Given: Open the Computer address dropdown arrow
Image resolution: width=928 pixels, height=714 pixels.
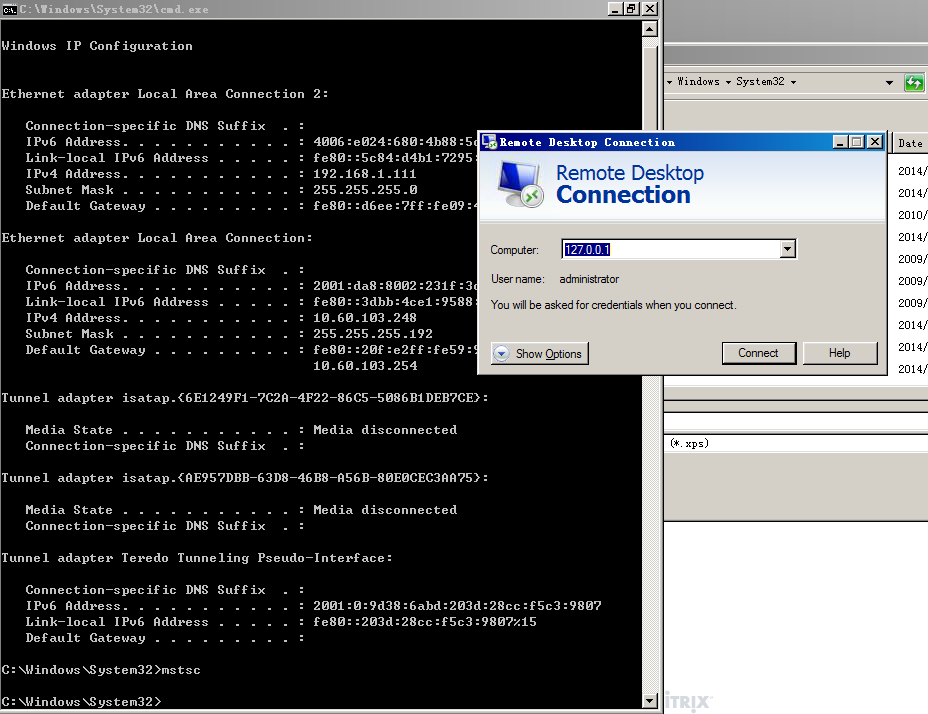Looking at the screenshot, I should pyautogui.click(x=787, y=249).
